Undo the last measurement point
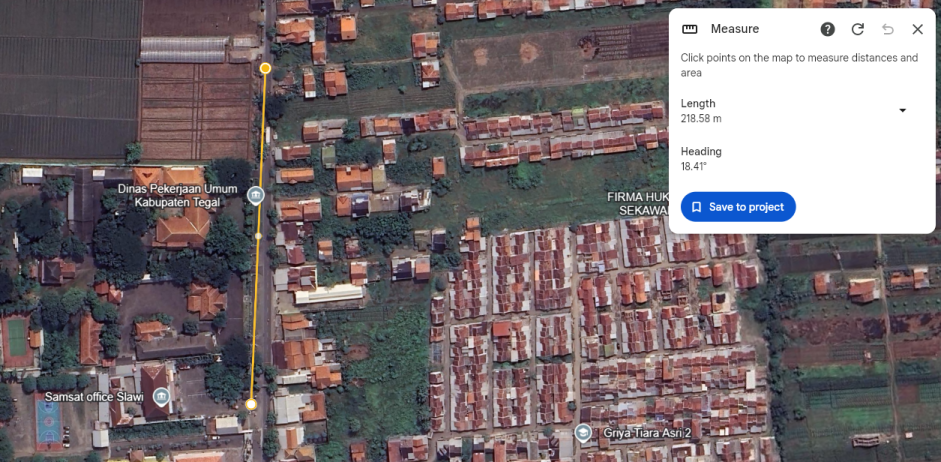941x462 pixels. 888,29
